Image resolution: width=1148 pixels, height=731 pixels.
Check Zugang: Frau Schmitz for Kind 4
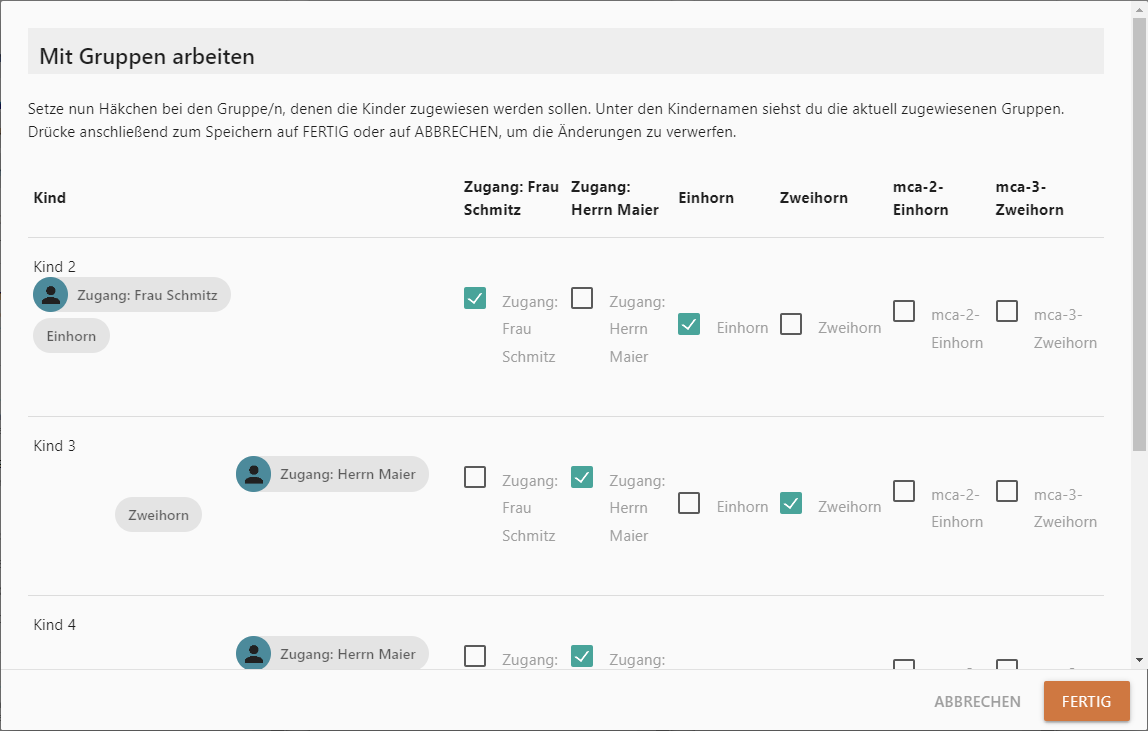474,656
